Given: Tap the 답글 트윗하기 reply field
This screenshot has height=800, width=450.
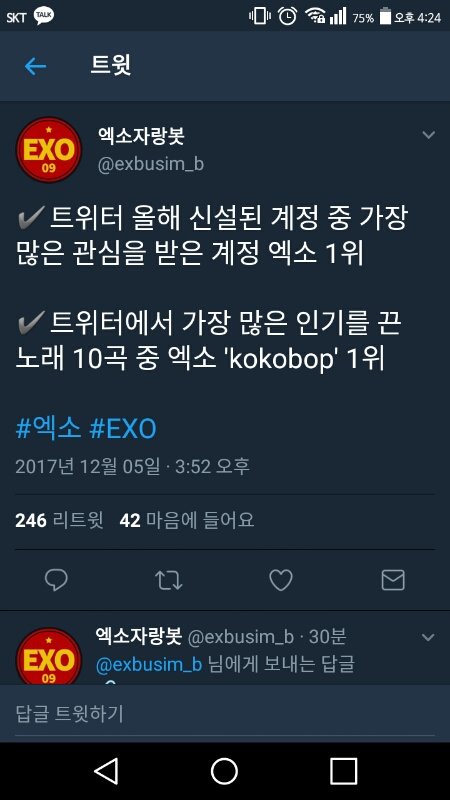Looking at the screenshot, I should (225, 713).
